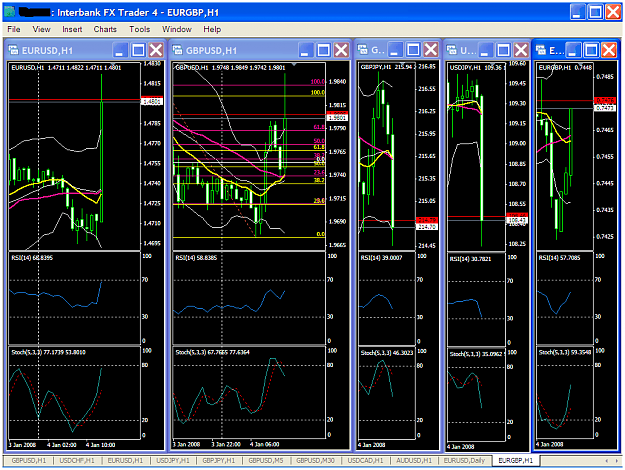Switch to the USDCHF,H1 bottom tab
This screenshot has height=470, width=625.
click(77, 460)
